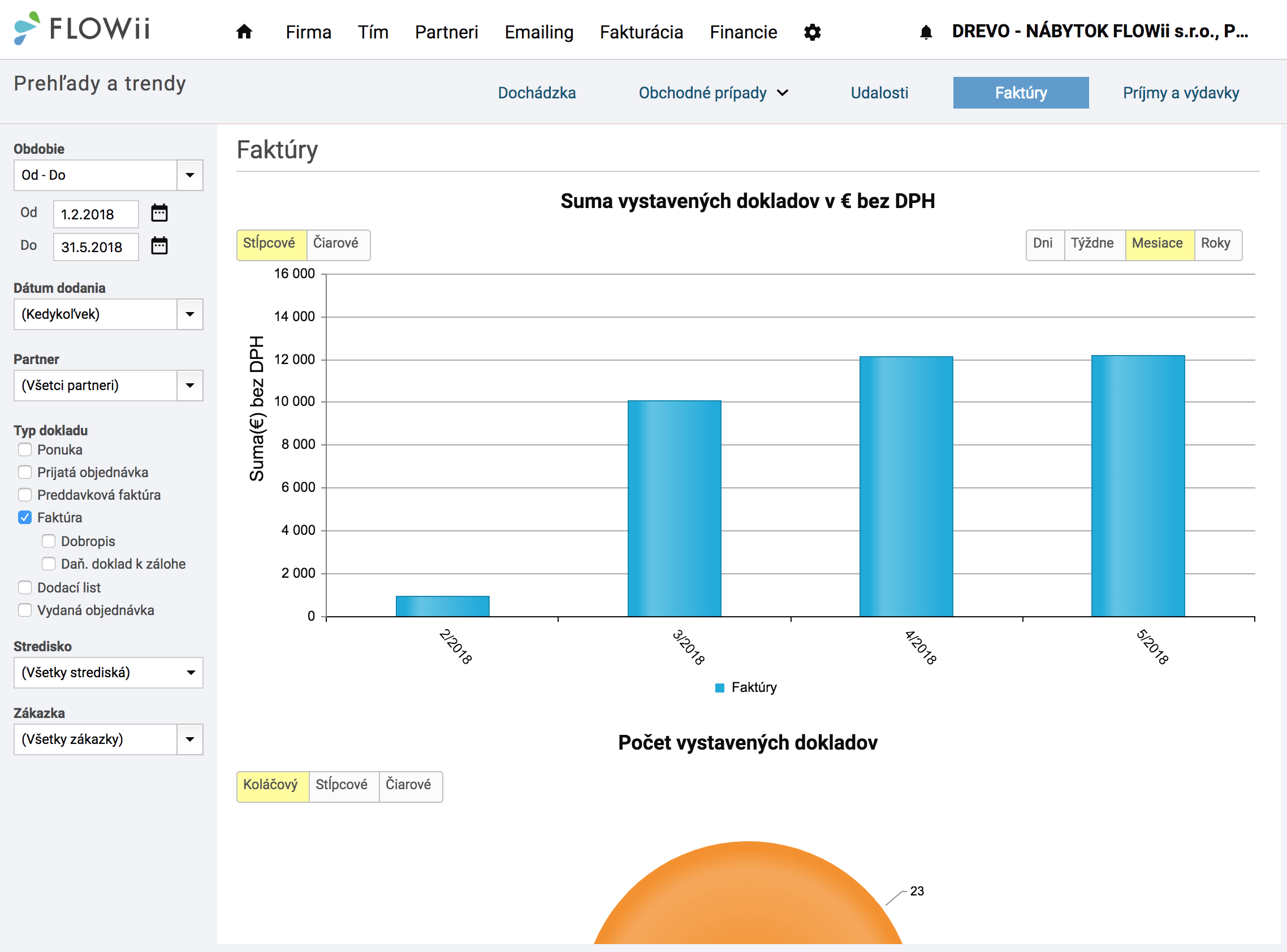Go to the home icon
Image resolution: width=1287 pixels, height=952 pixels.
click(x=244, y=31)
